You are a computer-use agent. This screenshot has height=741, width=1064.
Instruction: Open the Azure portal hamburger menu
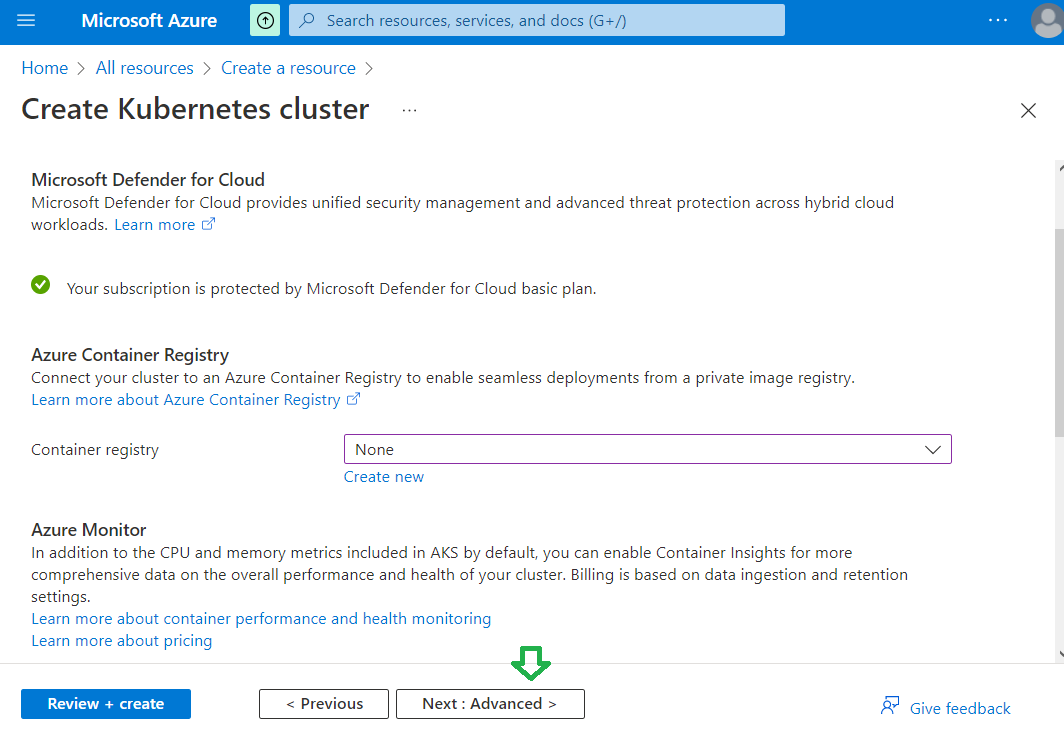coord(26,21)
